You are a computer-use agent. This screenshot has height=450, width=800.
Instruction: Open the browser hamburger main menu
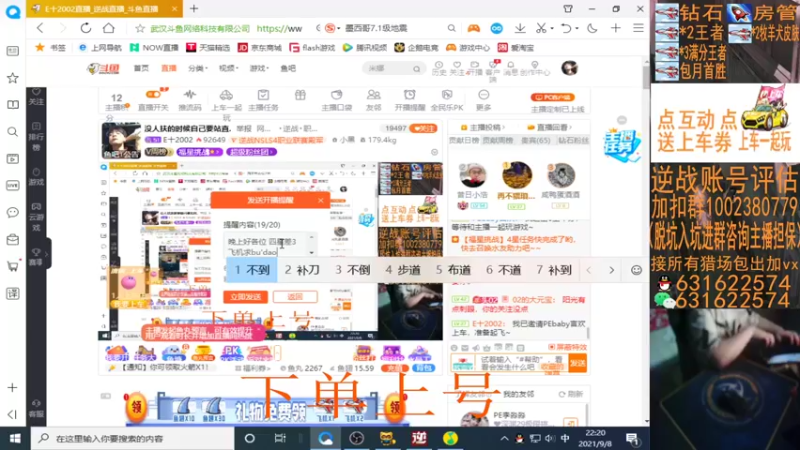pyautogui.click(x=638, y=28)
